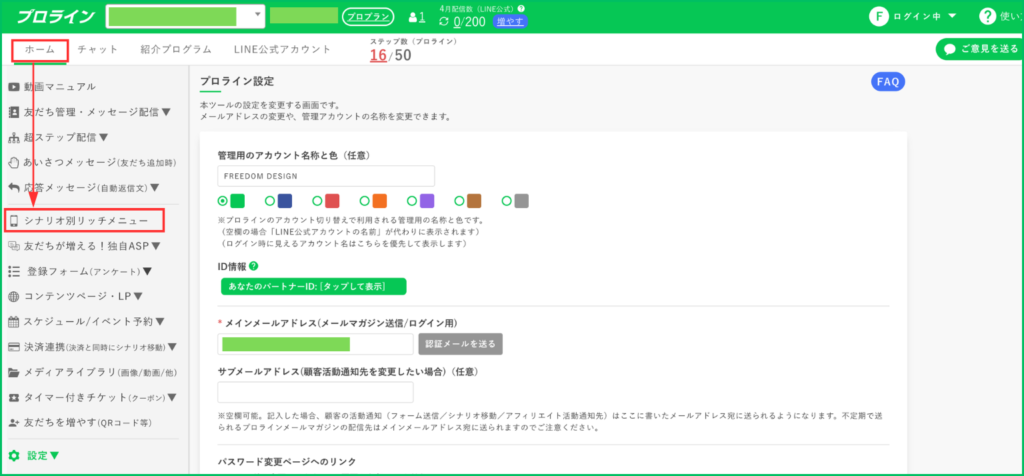Select the red color radio button
This screenshot has height=476, width=1024.
click(x=317, y=200)
